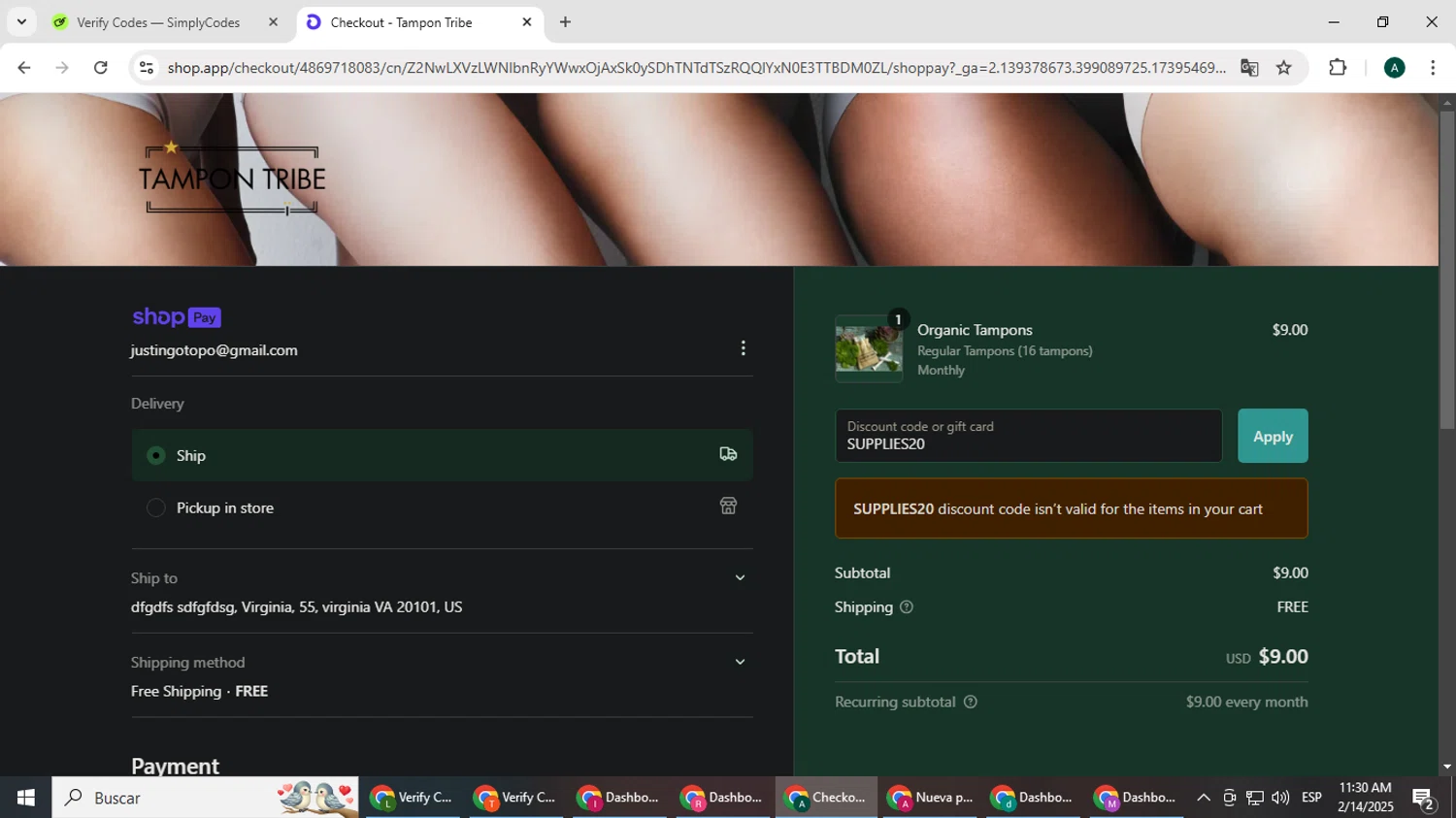Open a new browser tab

click(565, 22)
